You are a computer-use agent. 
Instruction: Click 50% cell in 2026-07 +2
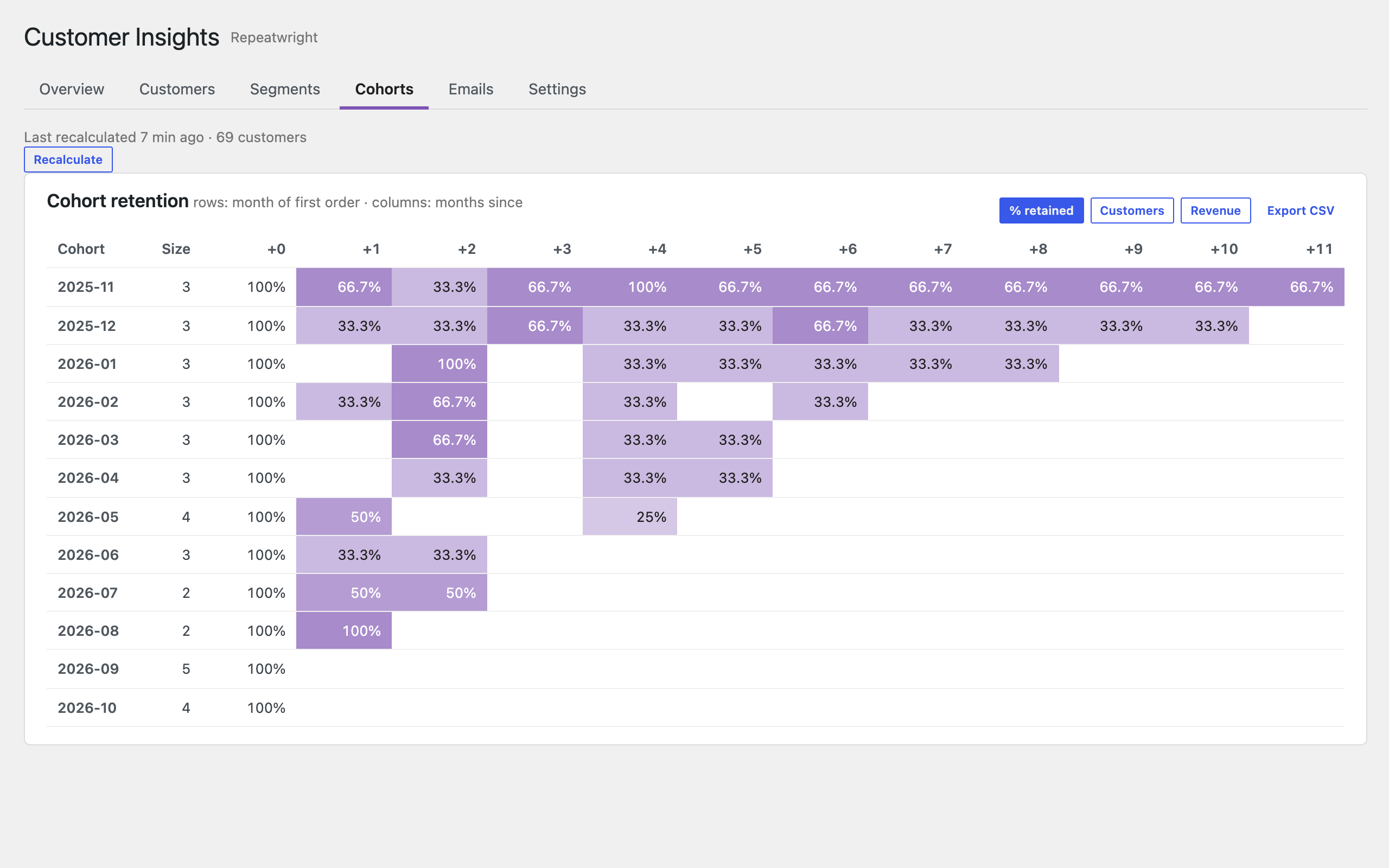pos(439,592)
